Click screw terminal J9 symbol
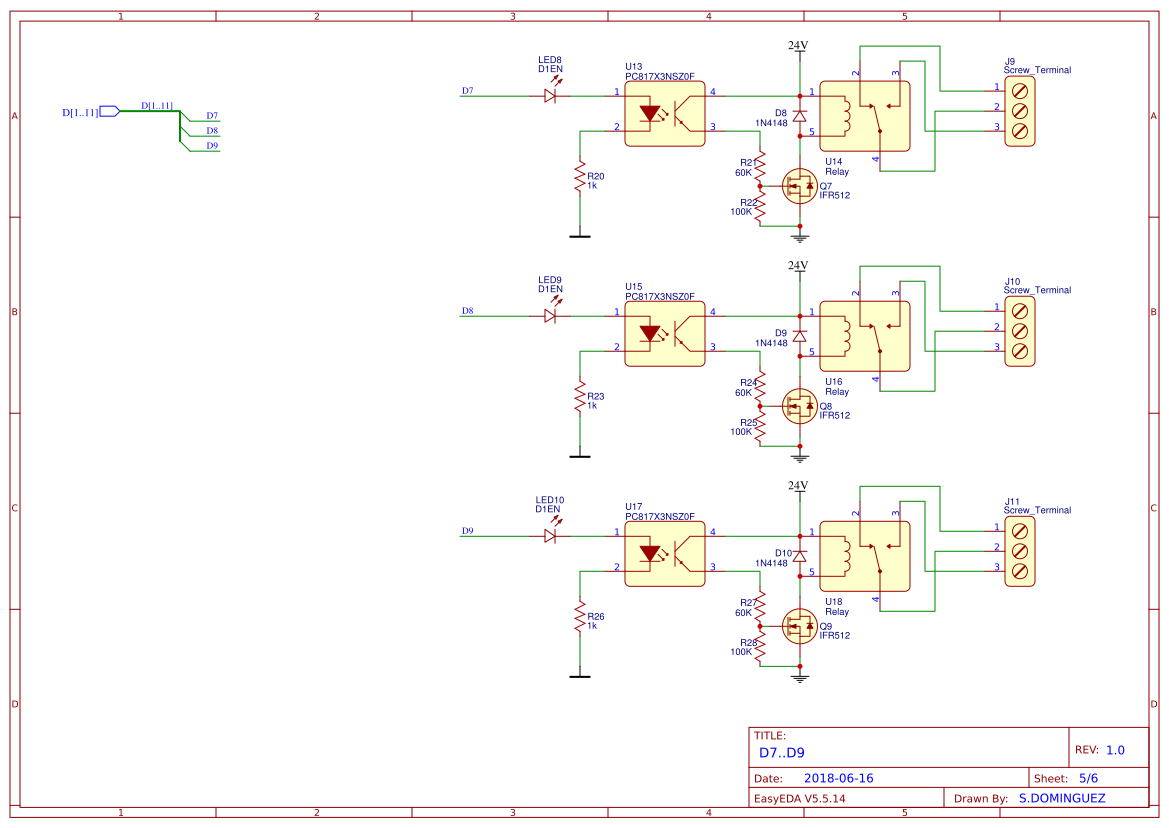This screenshot has height=828, width=1169. 1020,110
